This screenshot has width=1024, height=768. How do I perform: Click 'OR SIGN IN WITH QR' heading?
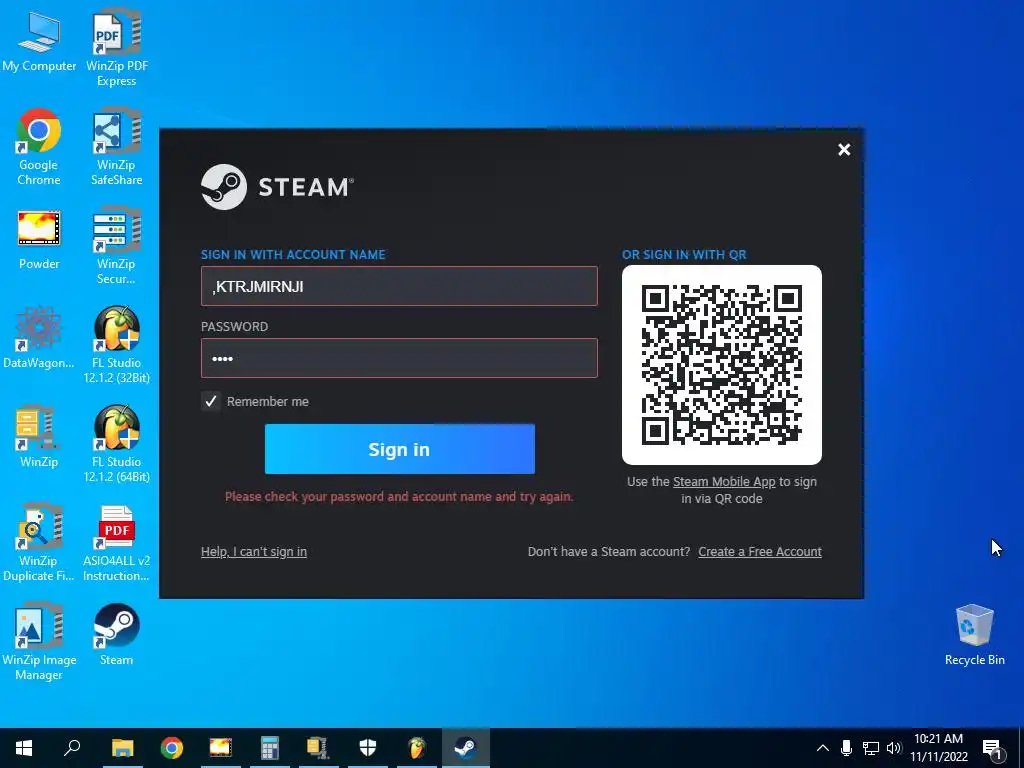(684, 255)
